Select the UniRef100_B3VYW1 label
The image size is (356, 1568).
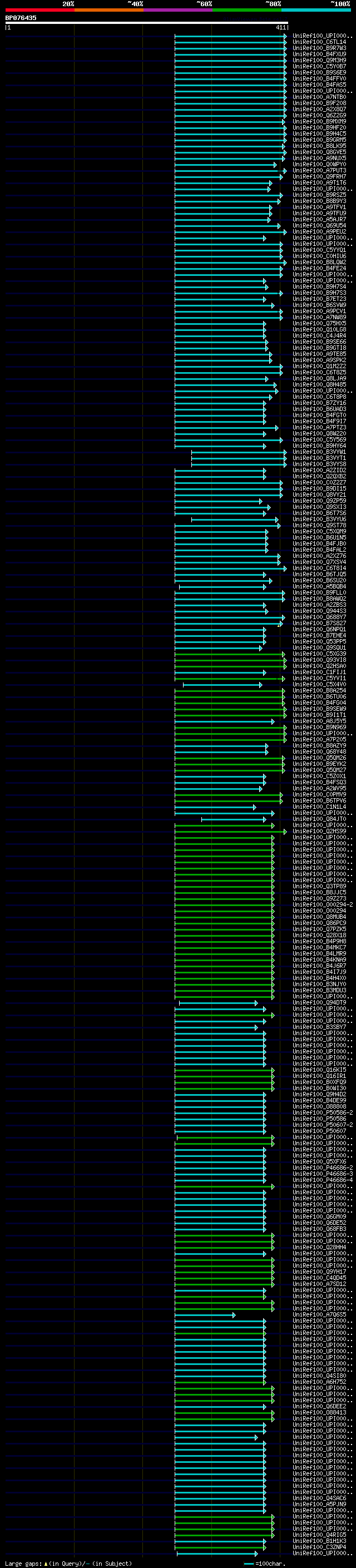319,452
